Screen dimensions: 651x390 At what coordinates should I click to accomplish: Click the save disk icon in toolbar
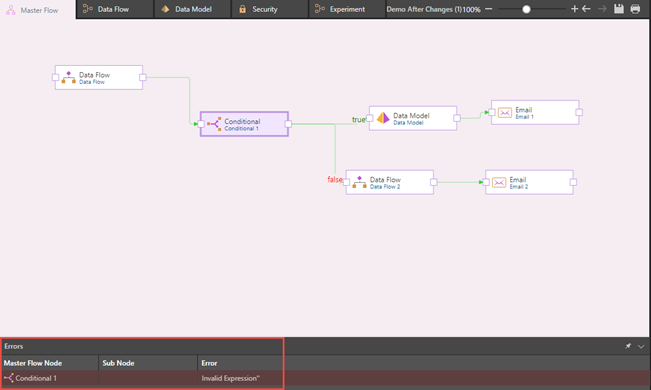(x=619, y=9)
